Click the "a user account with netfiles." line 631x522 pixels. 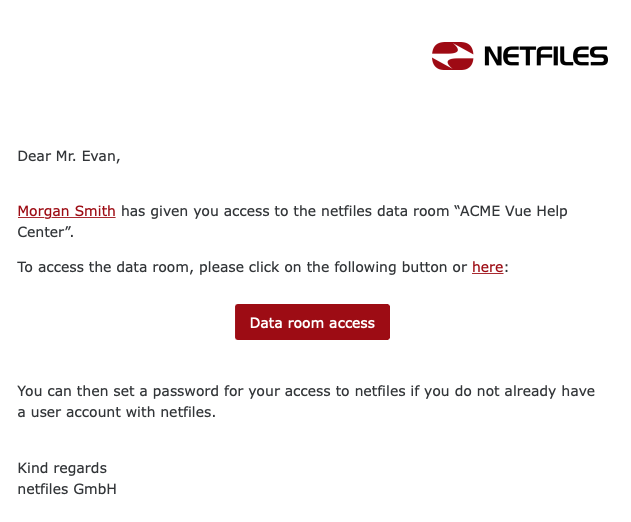point(117,412)
